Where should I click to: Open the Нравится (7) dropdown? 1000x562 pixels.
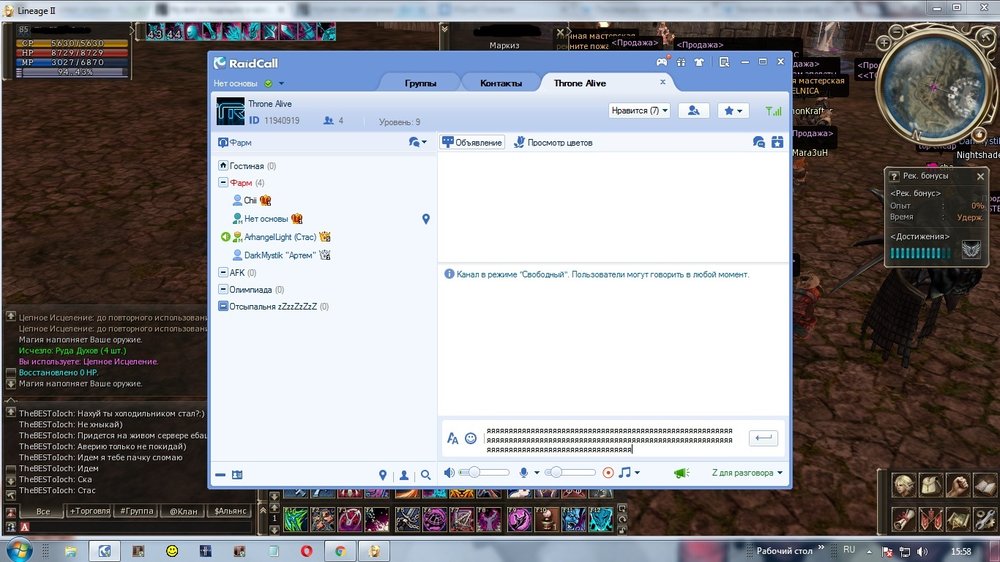point(639,110)
